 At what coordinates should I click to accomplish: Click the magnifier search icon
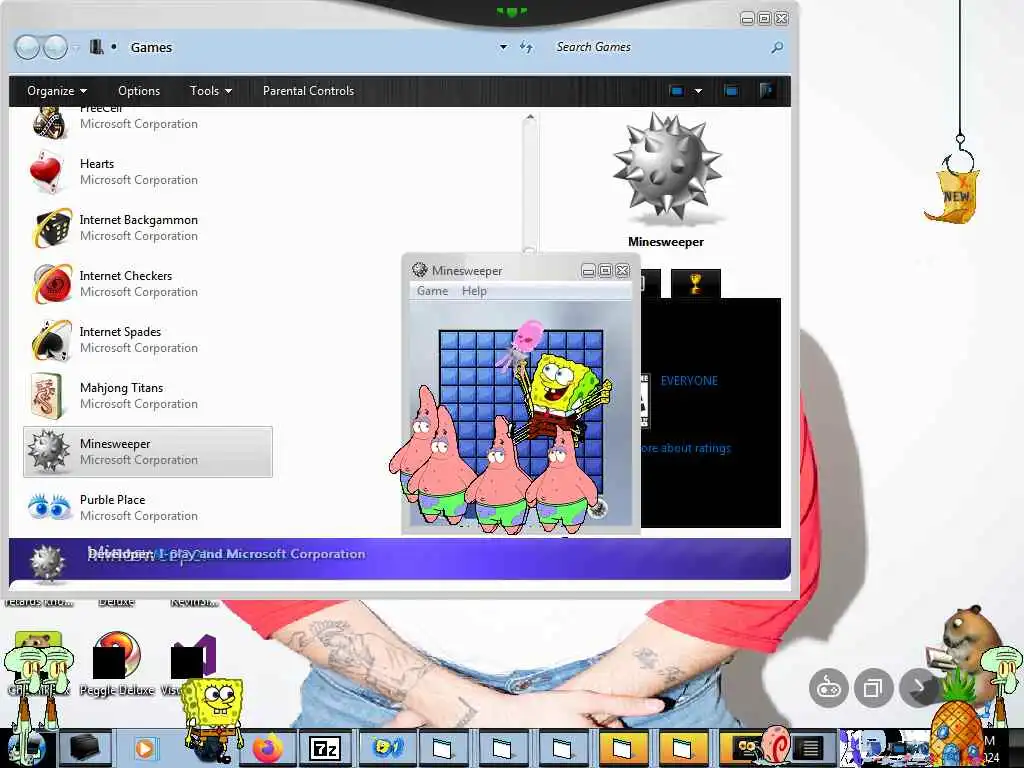coord(776,47)
